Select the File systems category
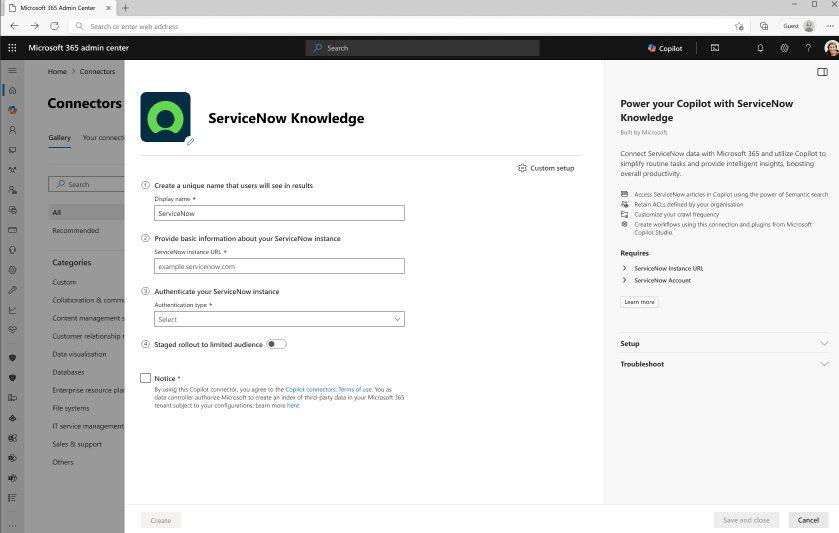Image resolution: width=839 pixels, height=533 pixels. (71, 408)
